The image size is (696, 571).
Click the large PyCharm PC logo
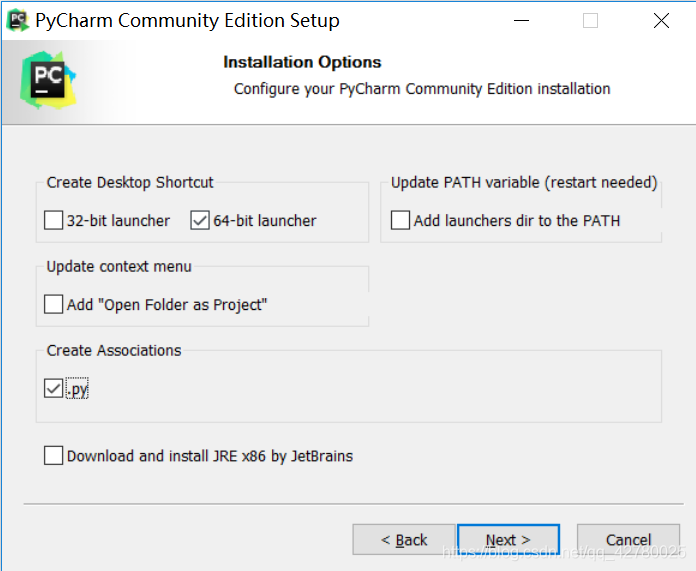(x=48, y=80)
